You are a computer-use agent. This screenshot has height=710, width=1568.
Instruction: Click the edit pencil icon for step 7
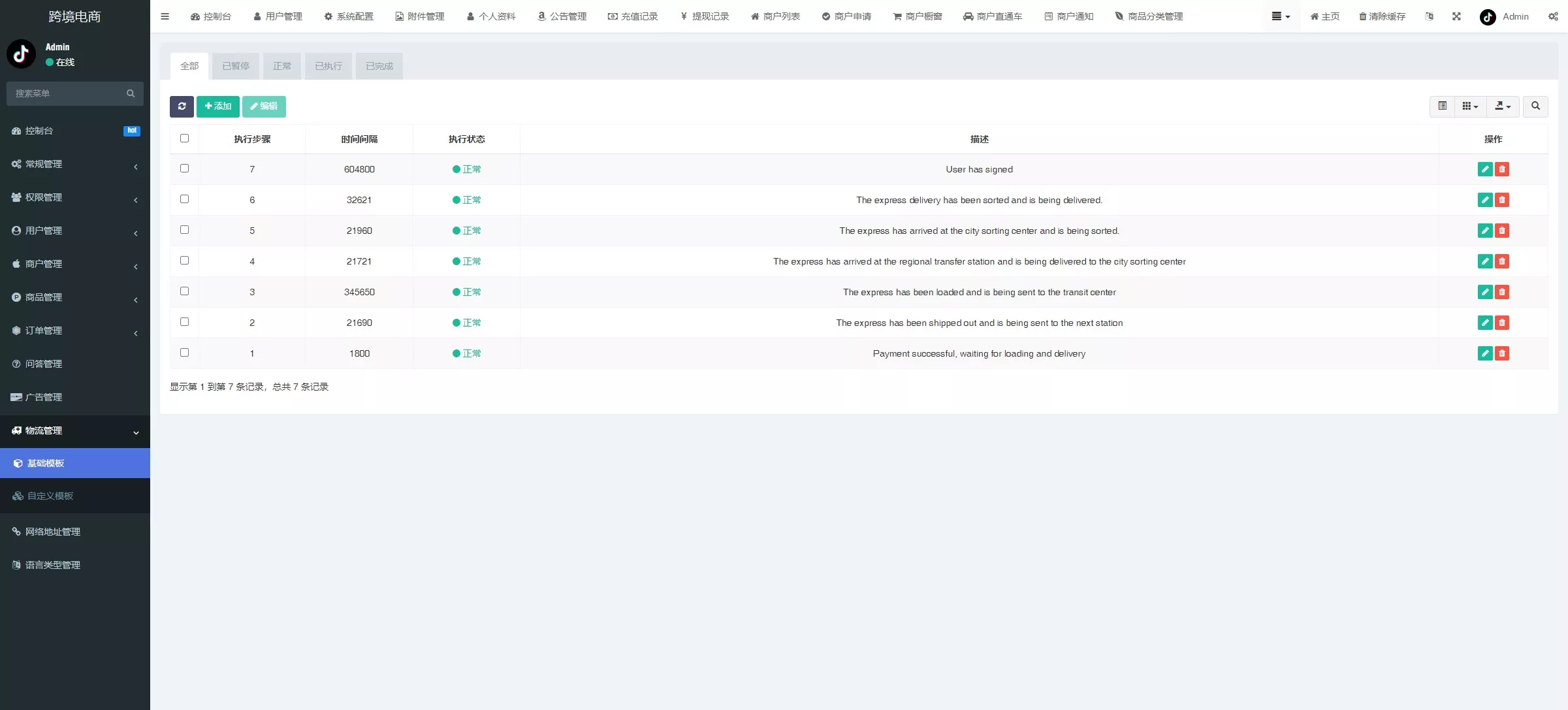tap(1484, 169)
